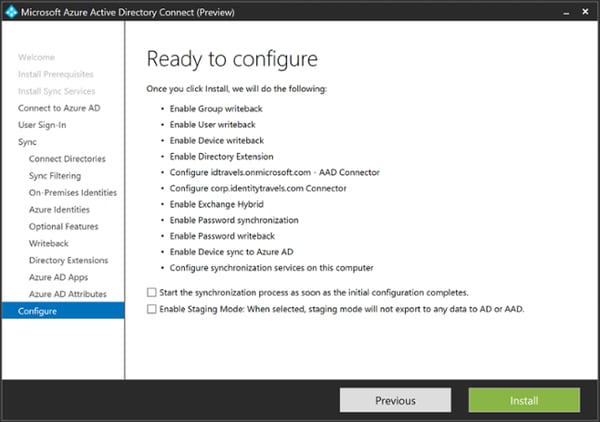Enable start synchronization process checkbox

click(152, 293)
